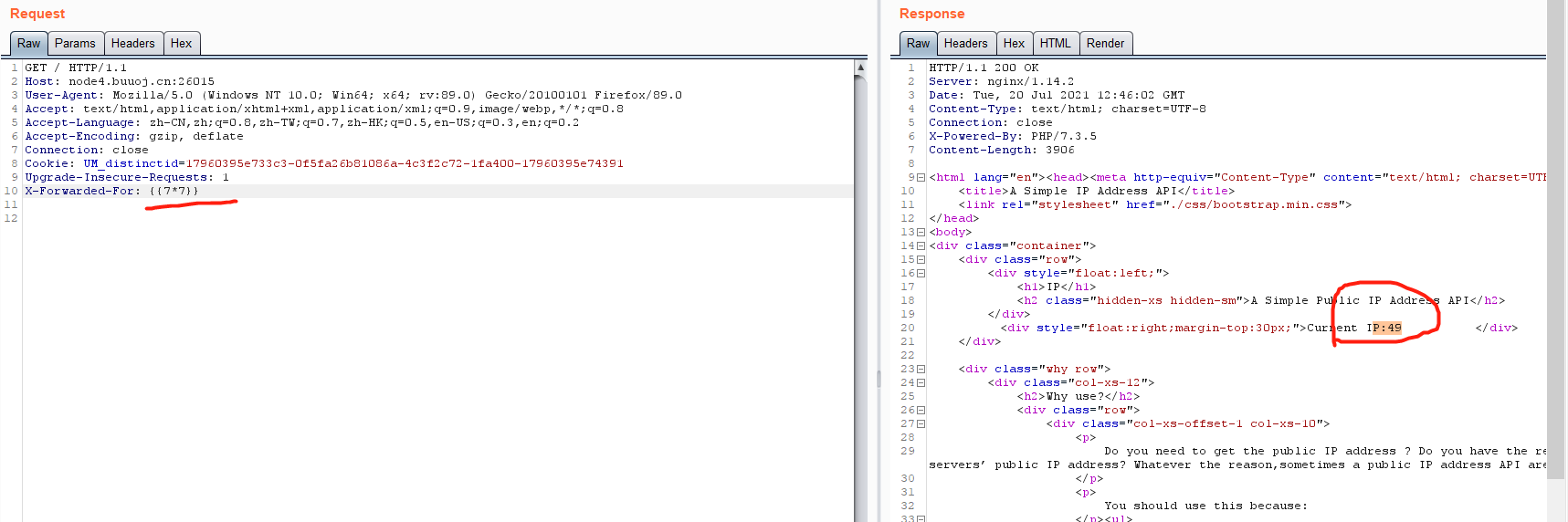1568x522 pixels.
Task: Collapse the html tag fold on line 9
Action: [x=921, y=177]
